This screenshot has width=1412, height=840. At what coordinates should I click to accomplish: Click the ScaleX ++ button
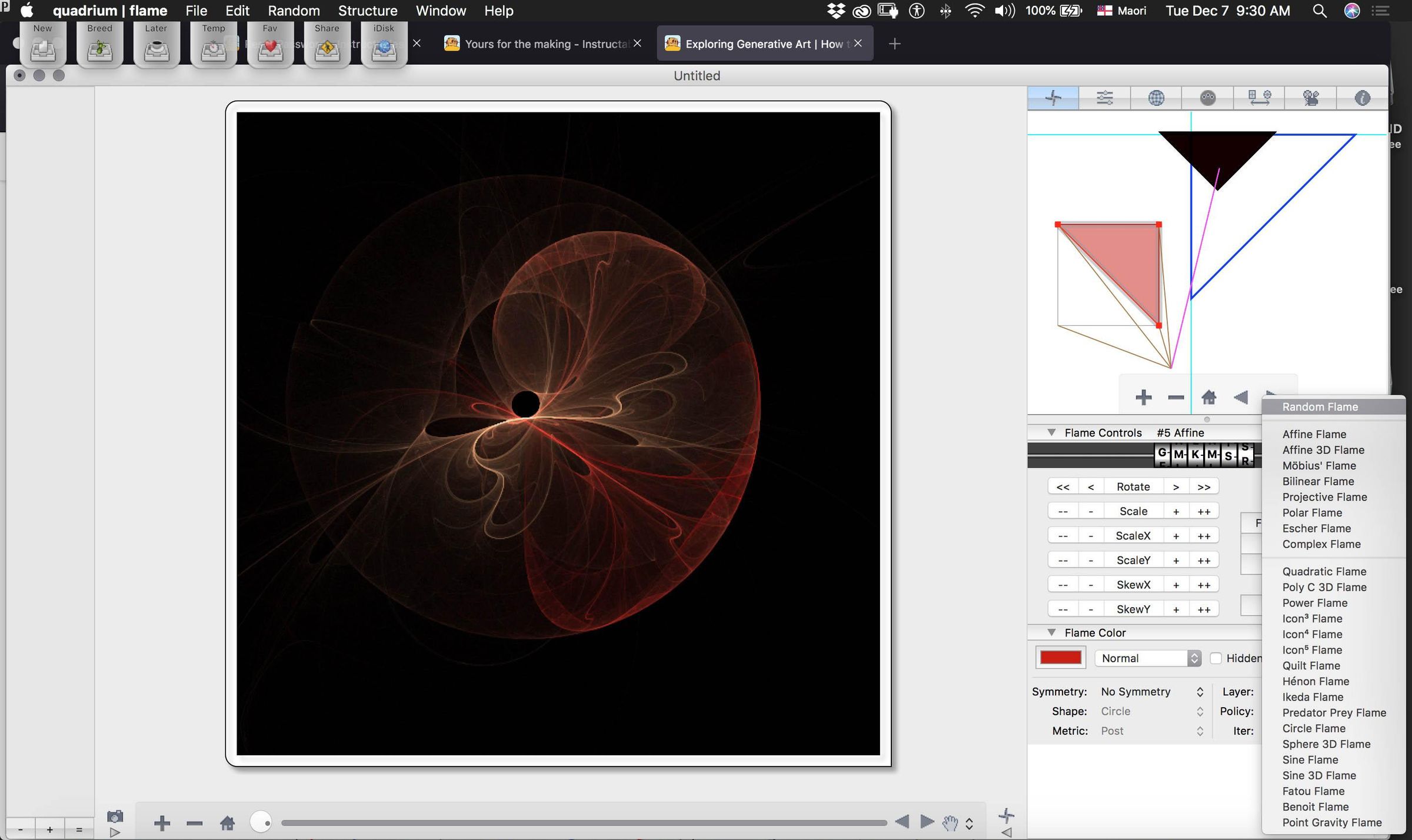1203,535
